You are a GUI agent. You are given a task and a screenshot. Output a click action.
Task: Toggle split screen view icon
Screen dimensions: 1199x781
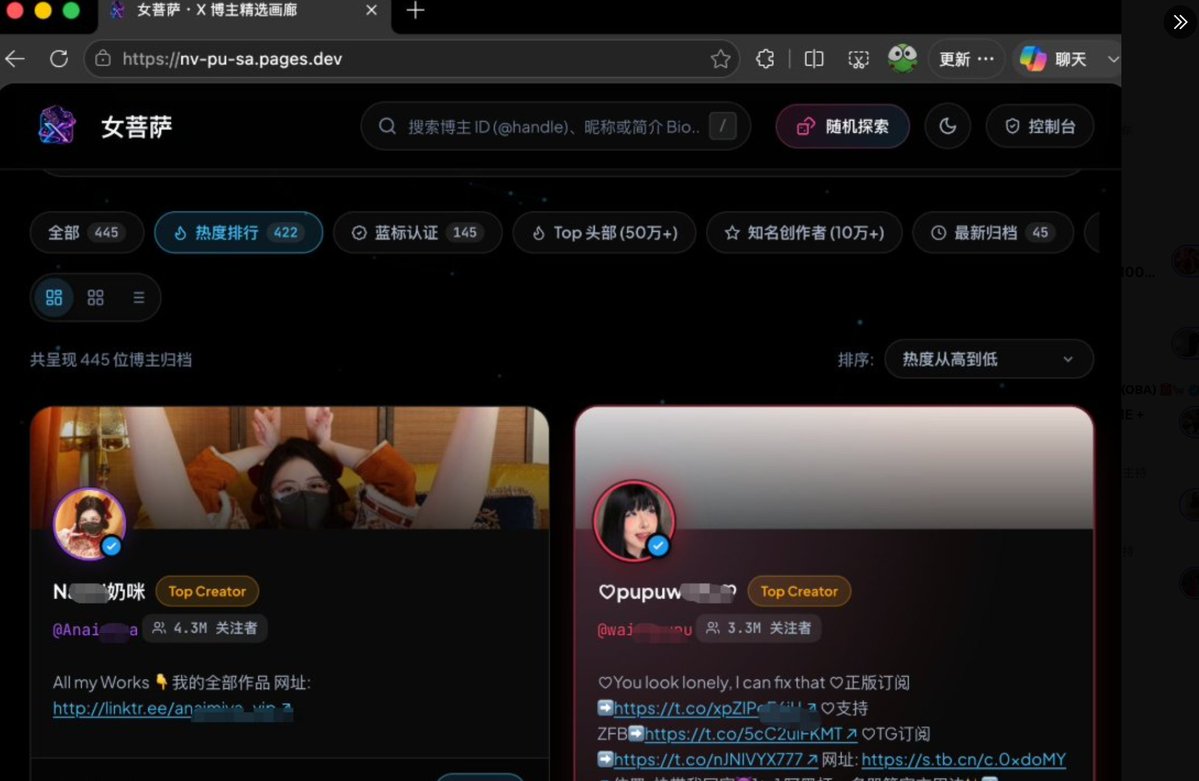click(x=814, y=59)
